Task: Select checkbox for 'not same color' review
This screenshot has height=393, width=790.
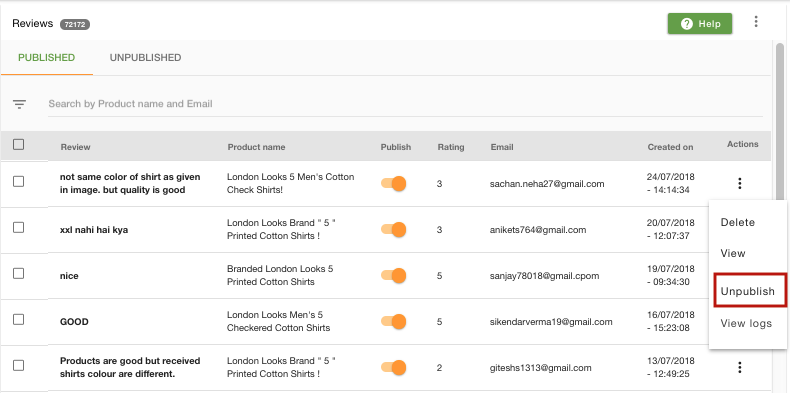Action: click(x=19, y=181)
